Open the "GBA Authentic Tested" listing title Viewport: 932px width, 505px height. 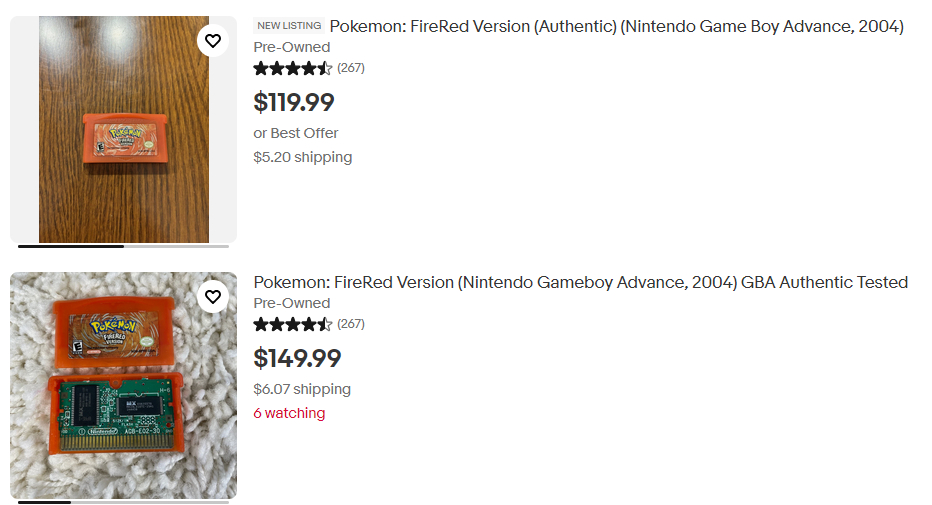click(x=580, y=283)
